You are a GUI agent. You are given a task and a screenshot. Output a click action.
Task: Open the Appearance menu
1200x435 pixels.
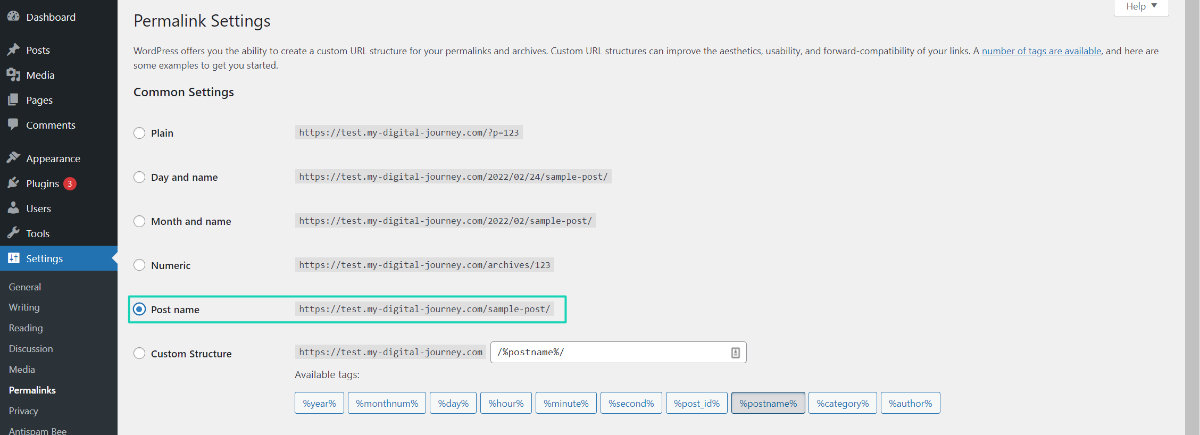coord(58,158)
